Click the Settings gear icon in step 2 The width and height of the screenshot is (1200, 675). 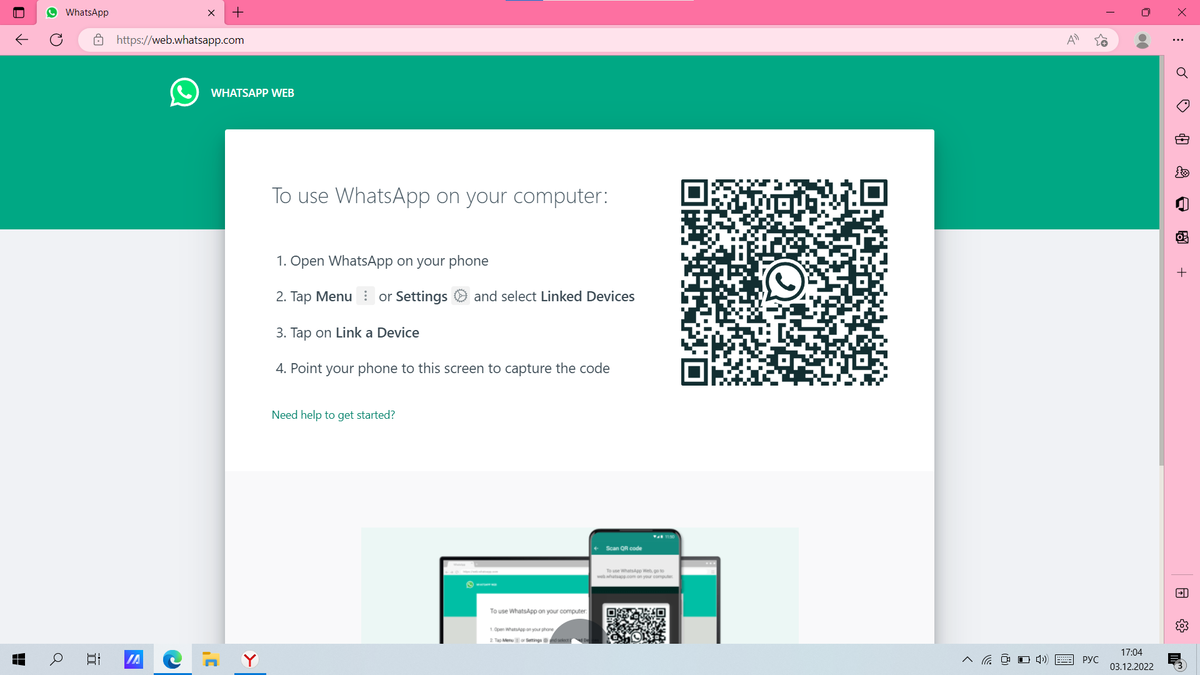pos(461,296)
